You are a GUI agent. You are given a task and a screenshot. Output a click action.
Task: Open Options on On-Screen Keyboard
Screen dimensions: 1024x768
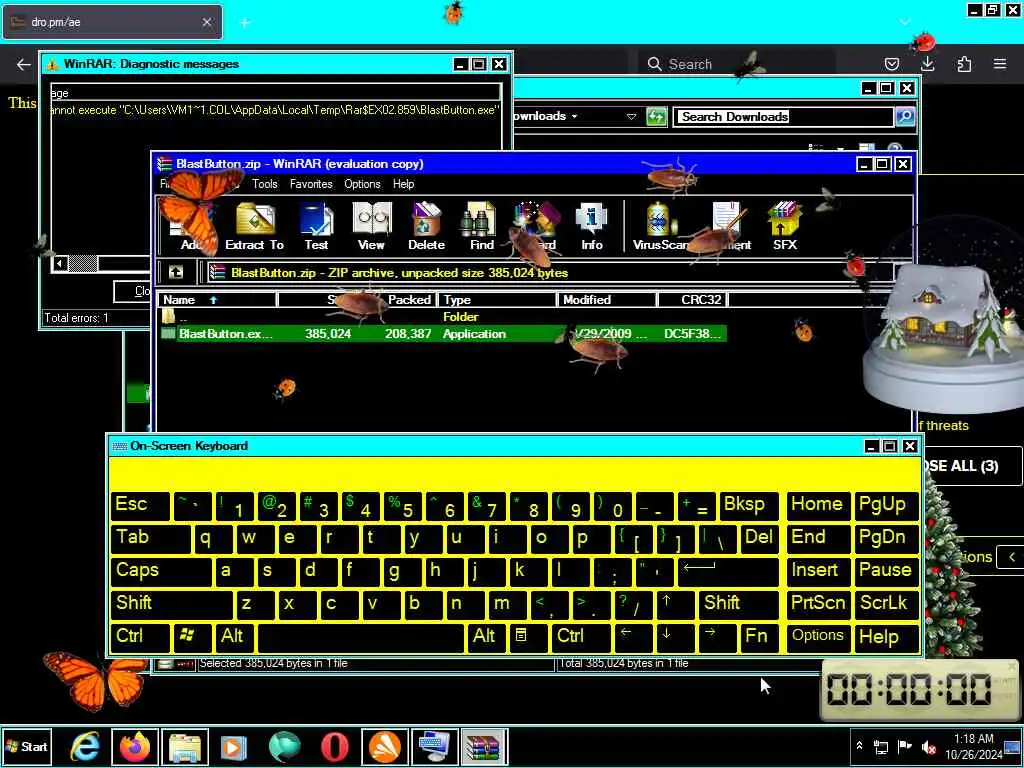pyautogui.click(x=818, y=637)
